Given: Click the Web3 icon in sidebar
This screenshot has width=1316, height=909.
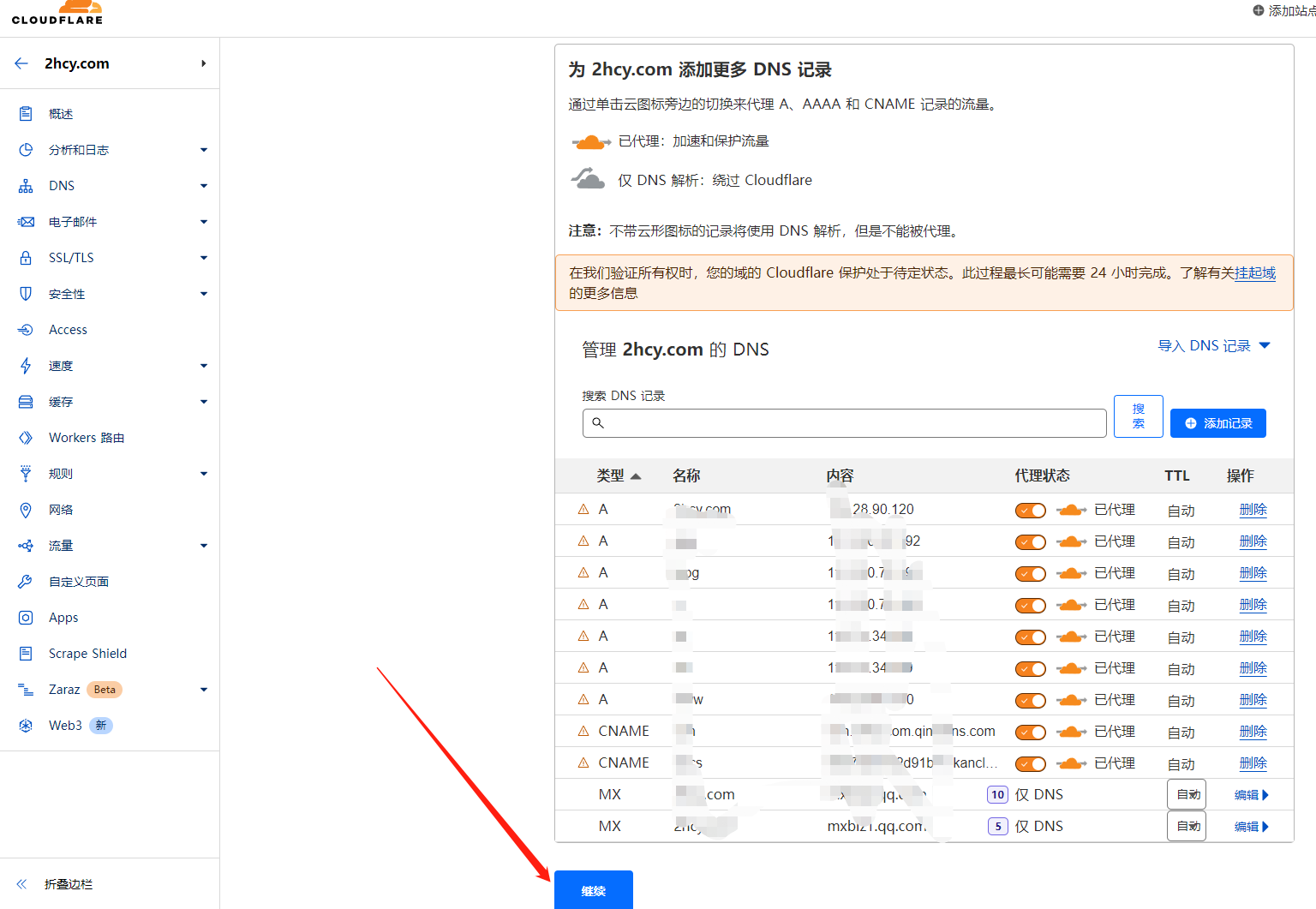Looking at the screenshot, I should tap(26, 726).
